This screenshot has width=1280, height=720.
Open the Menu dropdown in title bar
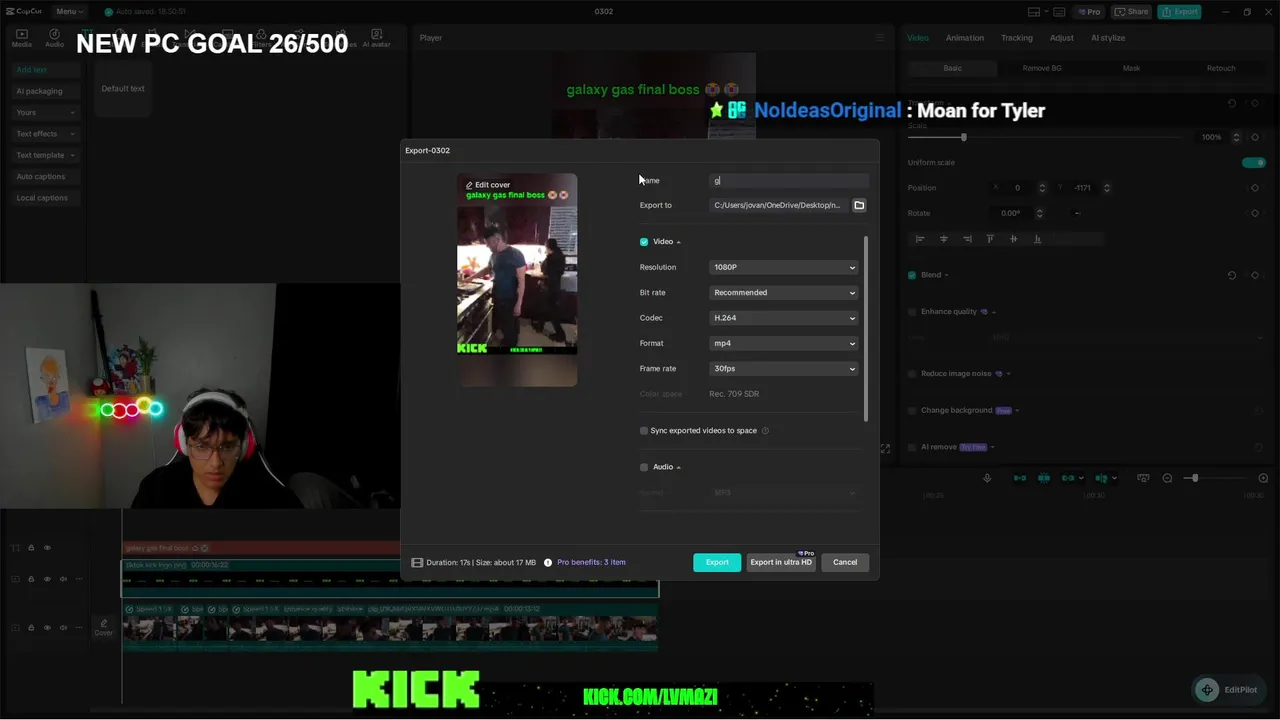tap(70, 12)
